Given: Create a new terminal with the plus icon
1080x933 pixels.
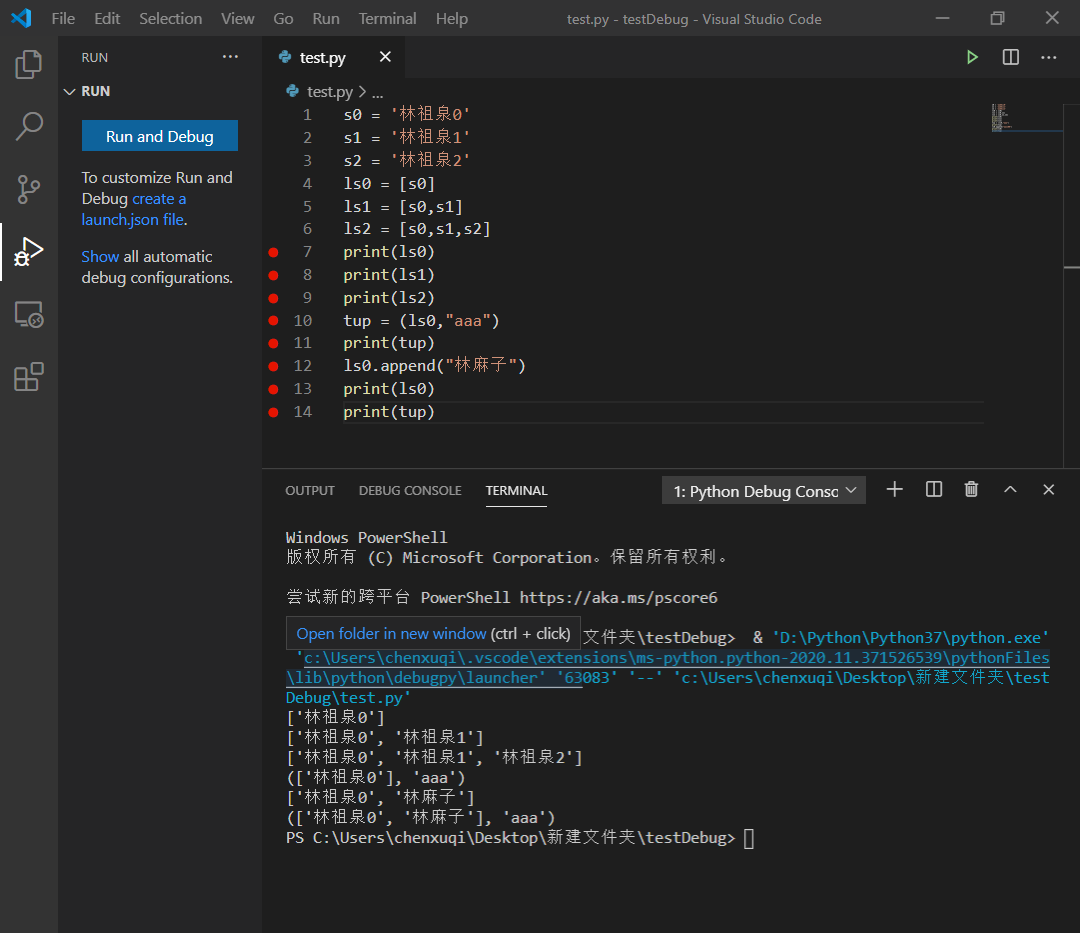Looking at the screenshot, I should 893,489.
